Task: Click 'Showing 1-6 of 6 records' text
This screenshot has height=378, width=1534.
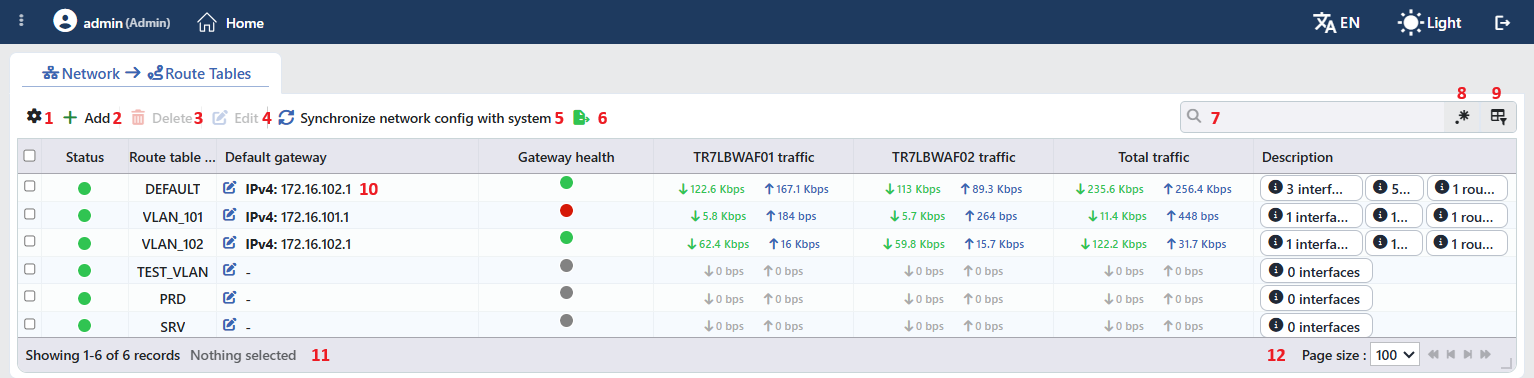Action: (x=103, y=355)
